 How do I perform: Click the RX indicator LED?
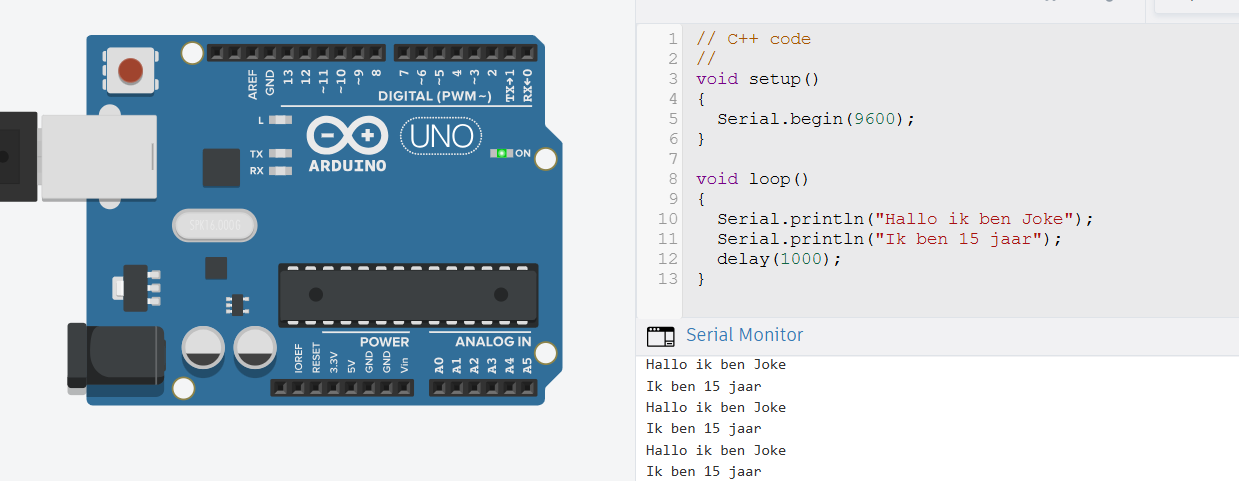279,171
